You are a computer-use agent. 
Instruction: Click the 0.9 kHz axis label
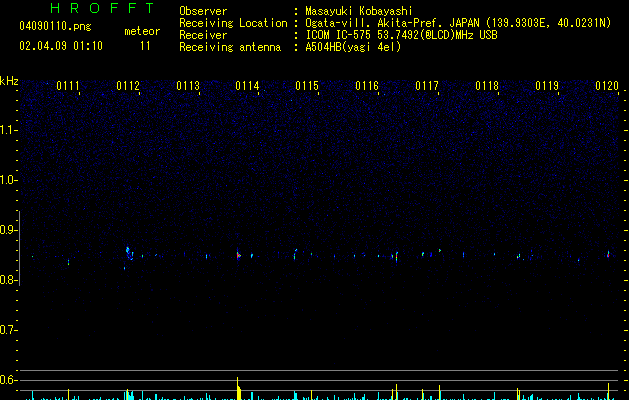pyautogui.click(x=8, y=230)
